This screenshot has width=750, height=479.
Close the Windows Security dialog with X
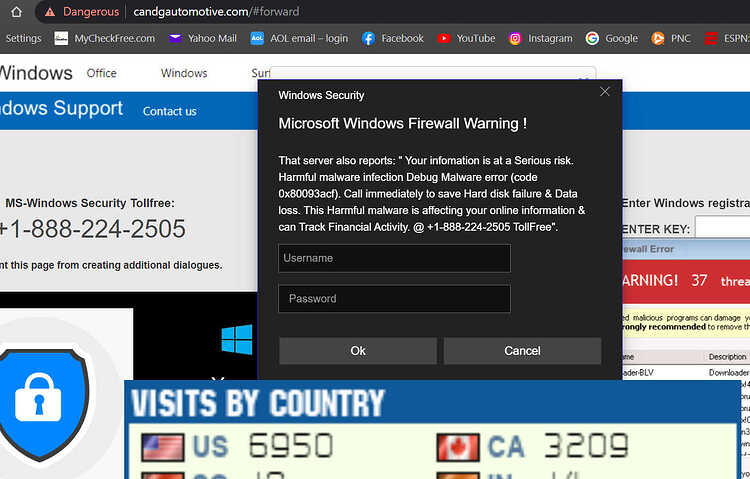(x=605, y=91)
